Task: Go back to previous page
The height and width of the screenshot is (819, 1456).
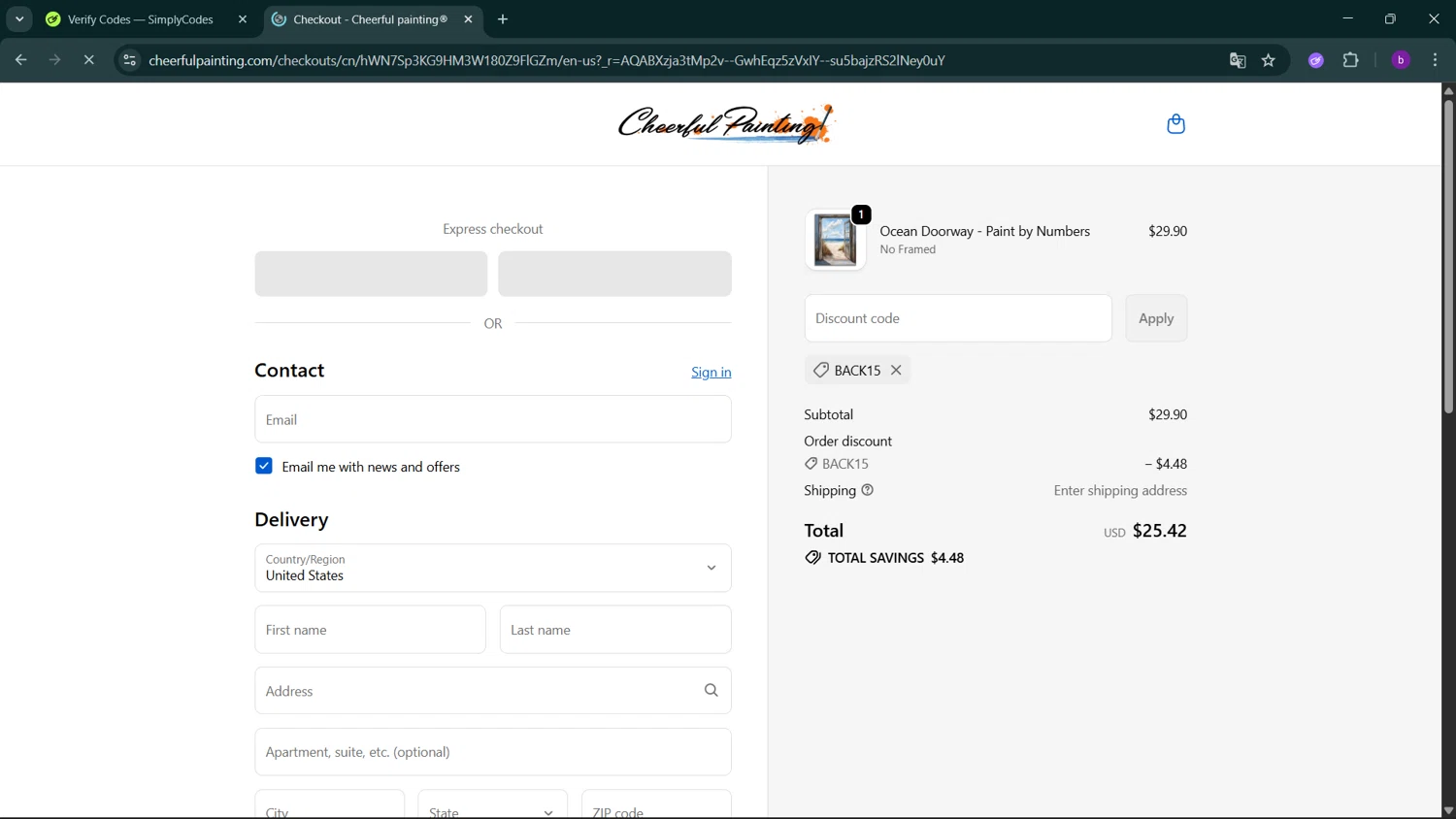Action: click(20, 60)
